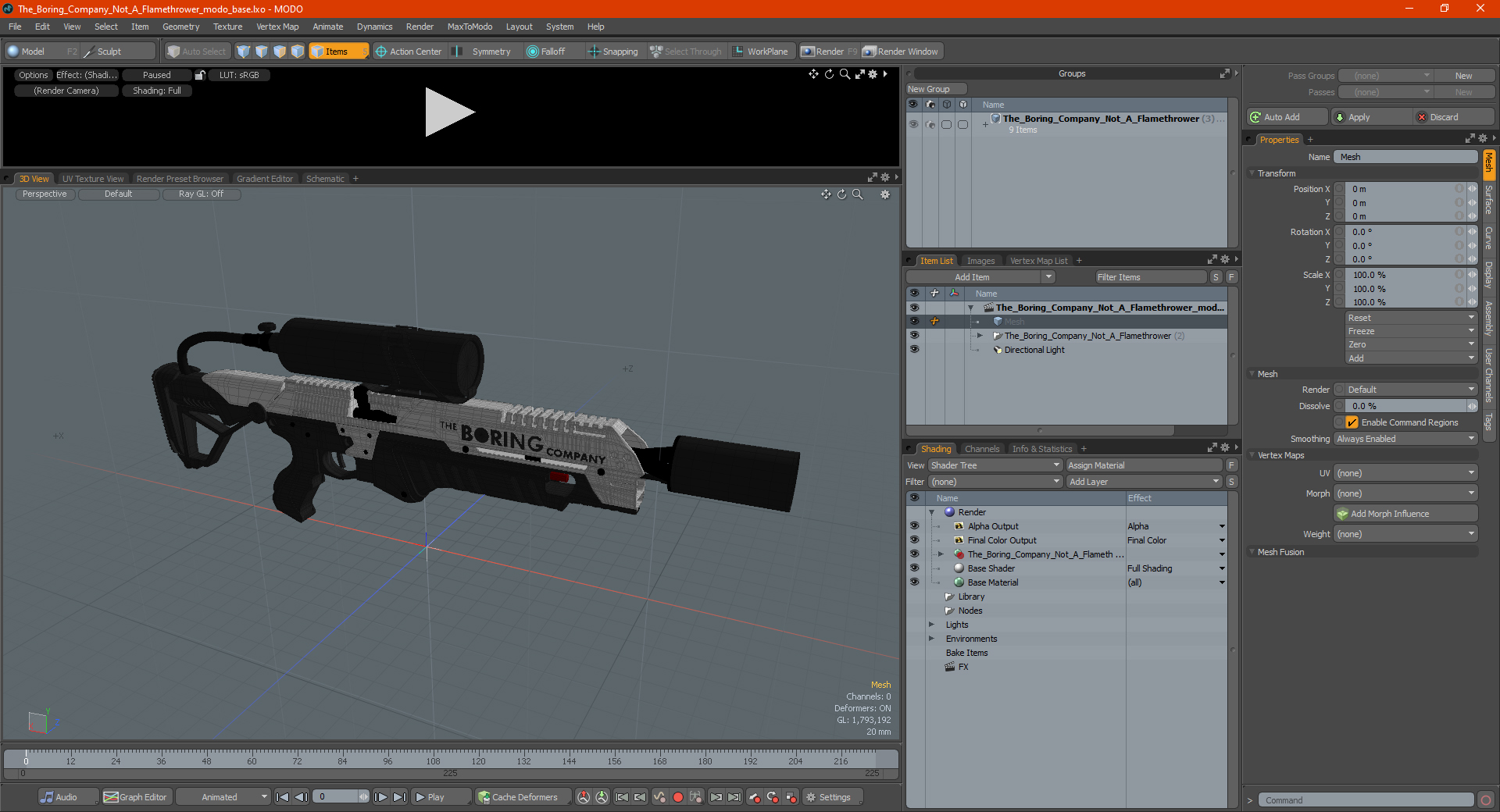1500x812 pixels.
Task: Click the render preview play button
Action: pyautogui.click(x=449, y=112)
